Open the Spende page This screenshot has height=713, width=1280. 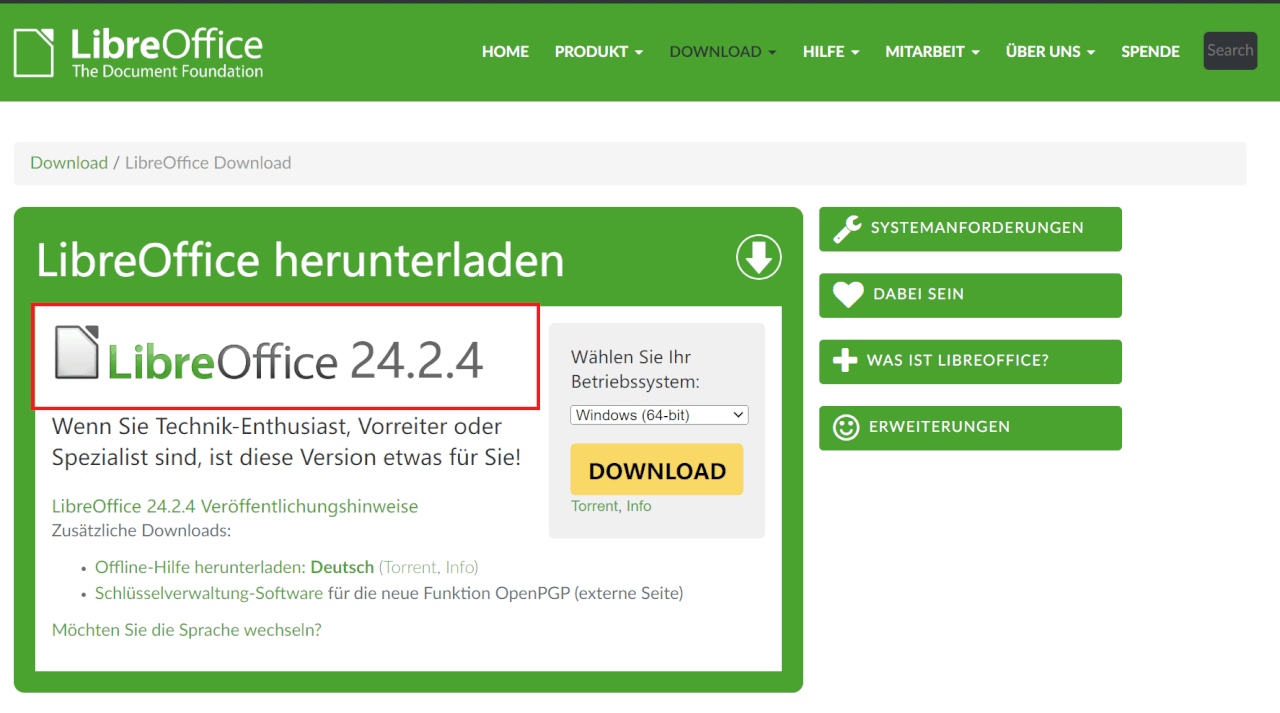tap(1150, 52)
